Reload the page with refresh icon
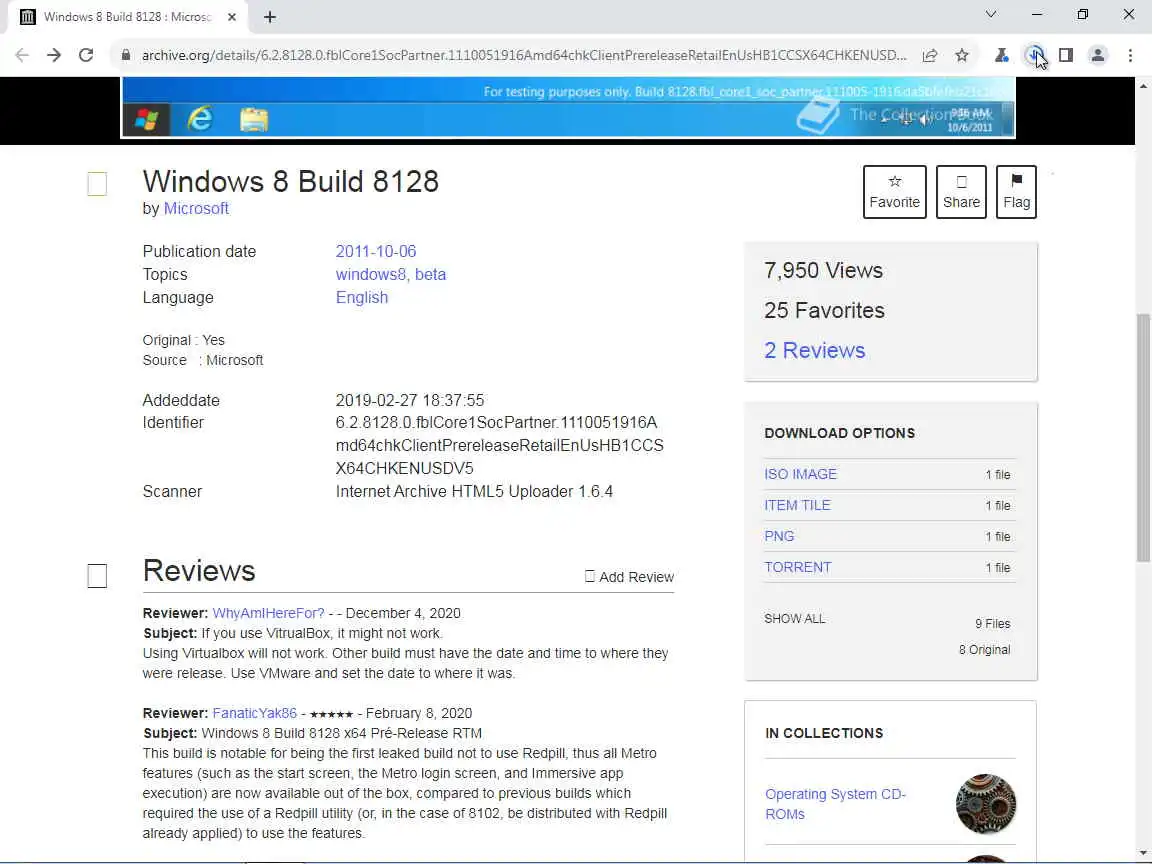The image size is (1152, 864). point(86,55)
